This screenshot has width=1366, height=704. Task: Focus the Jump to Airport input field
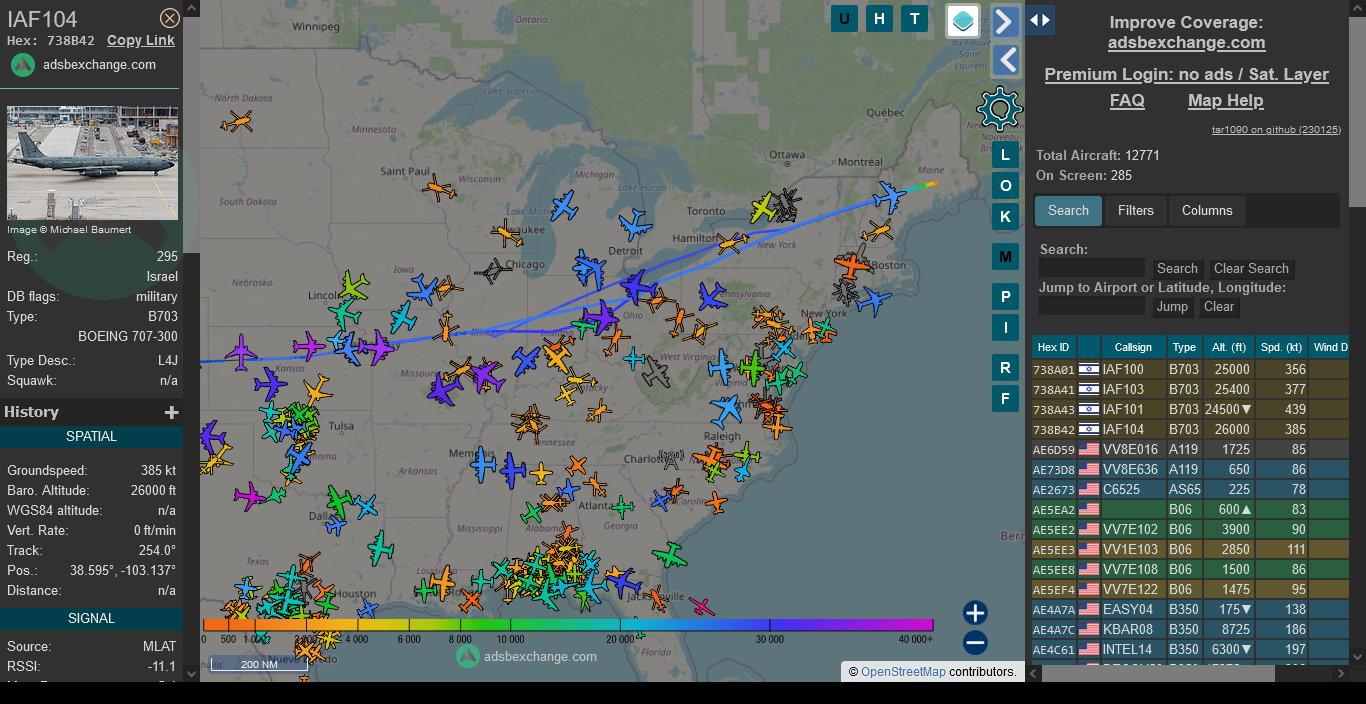coord(1092,306)
